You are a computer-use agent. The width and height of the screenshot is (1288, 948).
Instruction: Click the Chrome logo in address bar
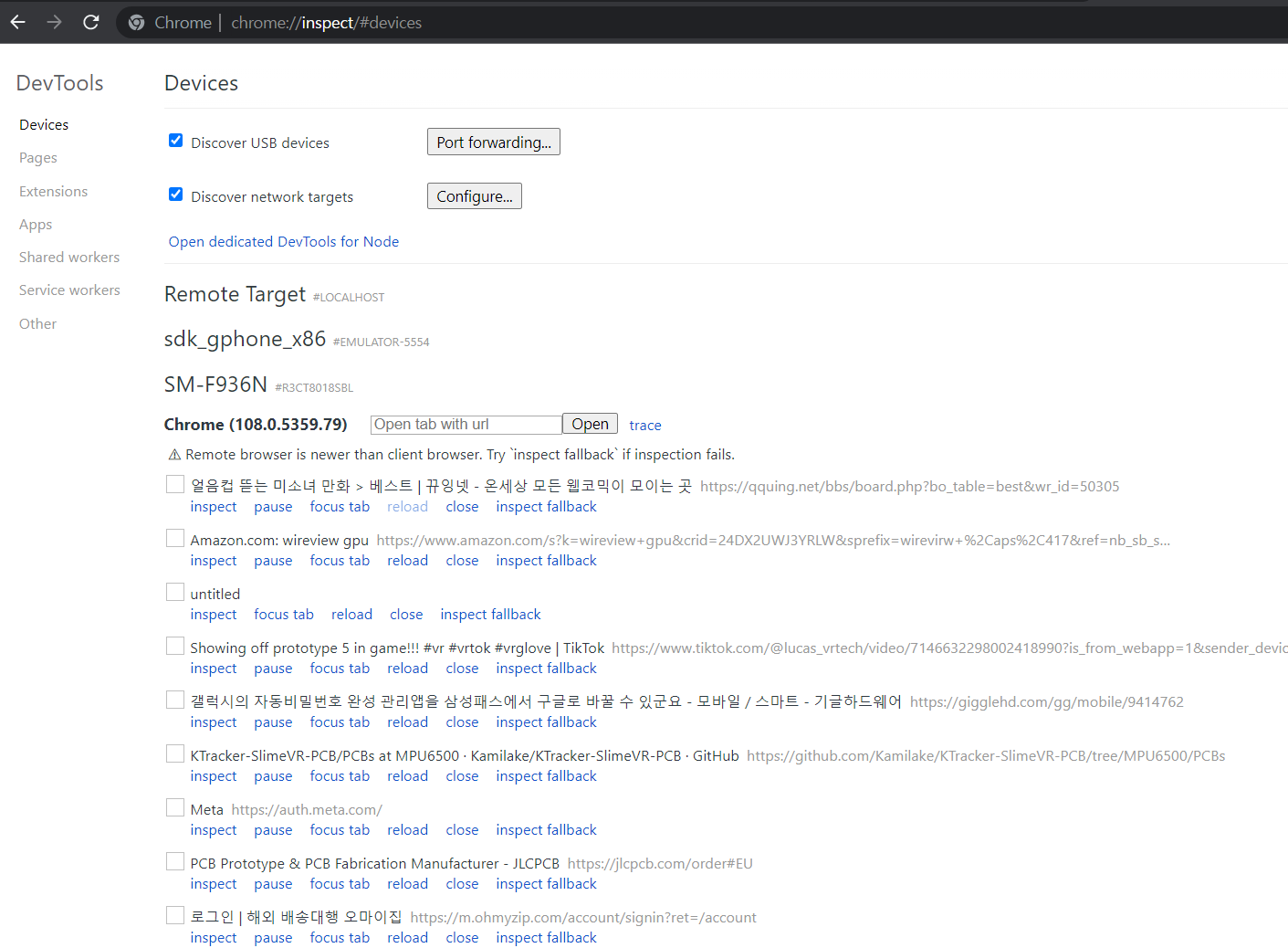coord(137,23)
